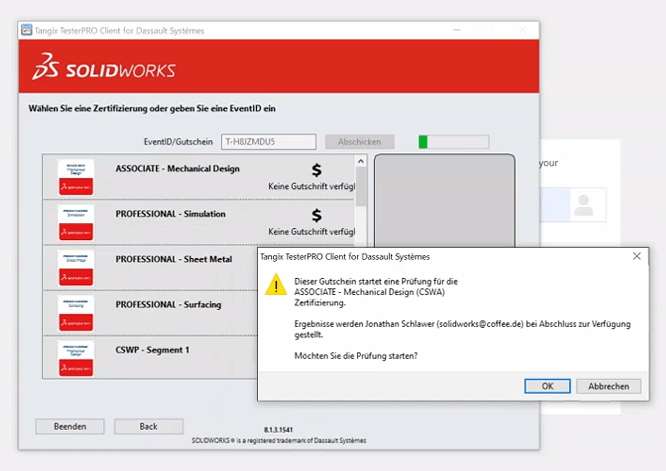The image size is (666, 471).
Task: Click the SOLIDWORKS trademark notice text
Action: pyautogui.click(x=279, y=440)
